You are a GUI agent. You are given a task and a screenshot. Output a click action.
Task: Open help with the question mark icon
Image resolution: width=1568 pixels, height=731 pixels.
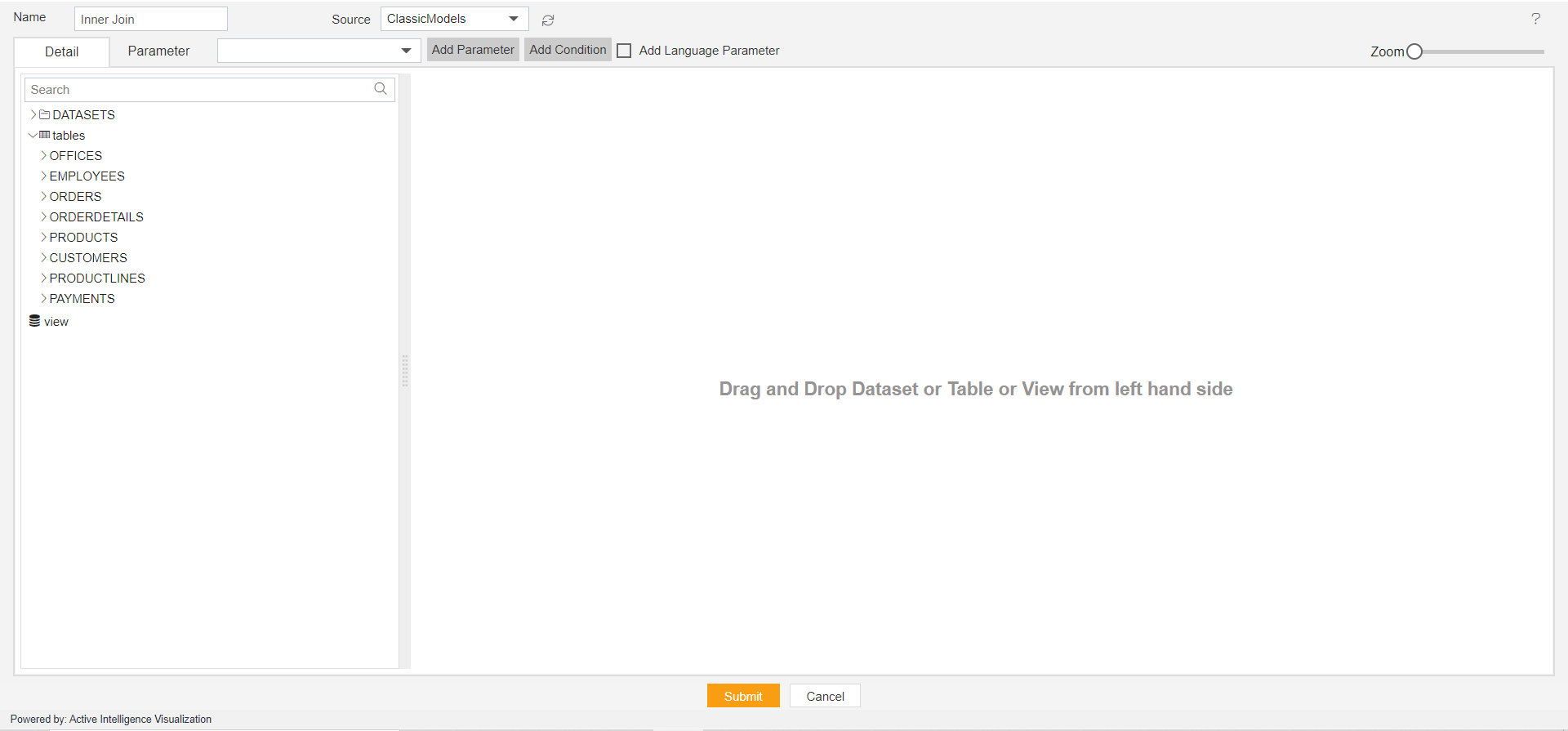pos(1535,19)
